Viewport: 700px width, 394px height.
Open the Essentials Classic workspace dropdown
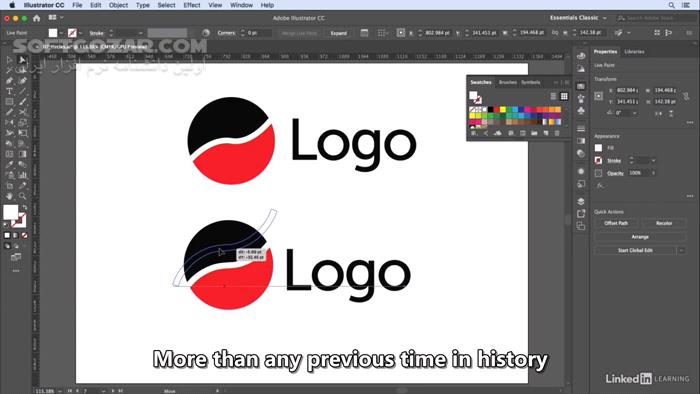578,18
